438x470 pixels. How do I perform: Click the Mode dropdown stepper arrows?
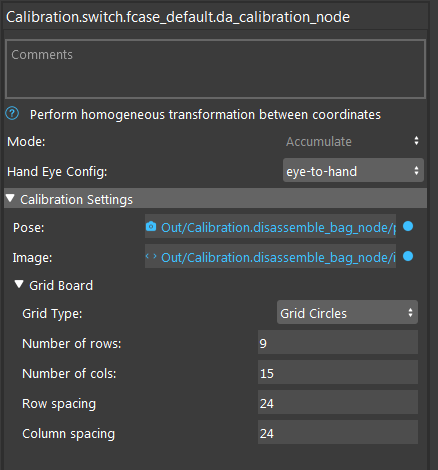416,141
